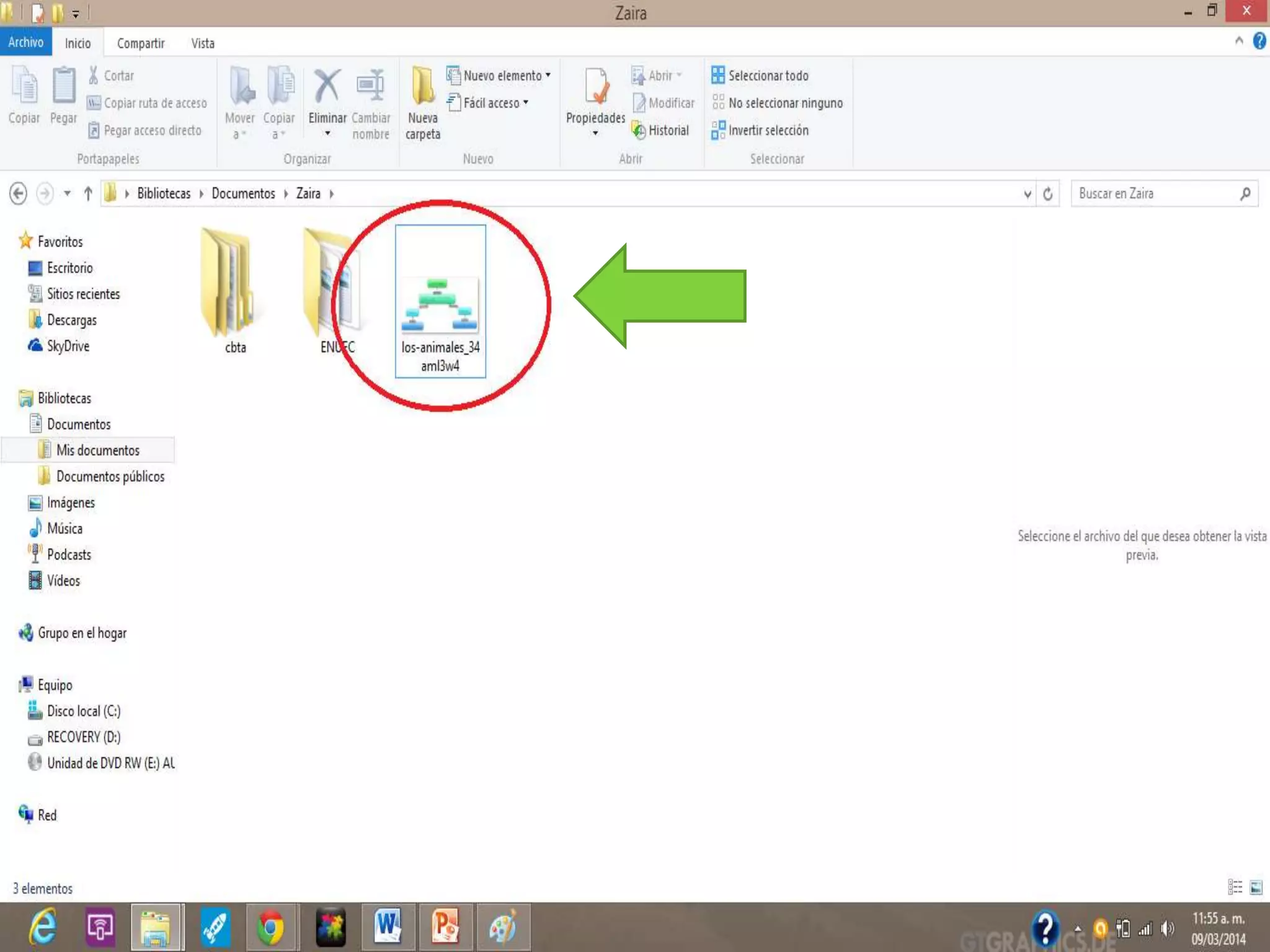Collapse the ribbon with the caret arrow

click(x=1239, y=42)
